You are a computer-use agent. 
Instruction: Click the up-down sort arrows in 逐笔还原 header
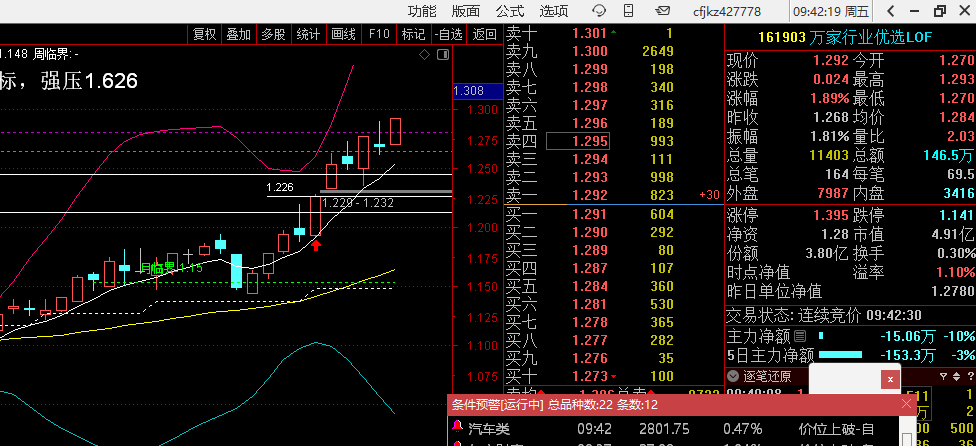pos(956,376)
